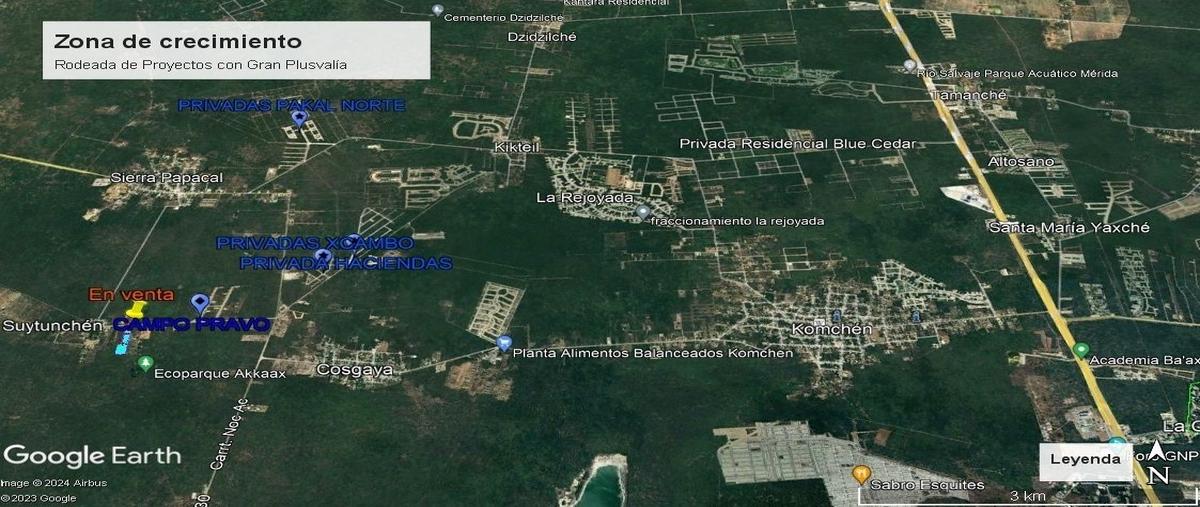The image size is (1200, 507).
Task: Click the Suytunchén place label
Action: [x=52, y=326]
